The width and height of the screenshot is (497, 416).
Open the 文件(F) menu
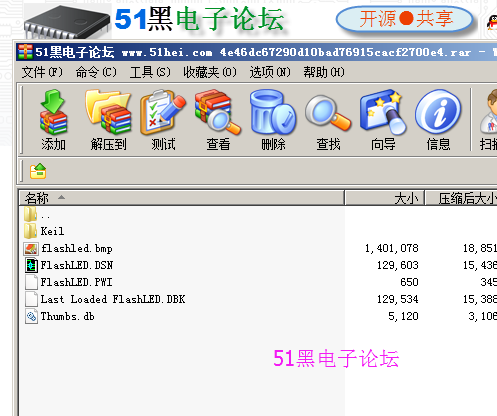pos(42,72)
